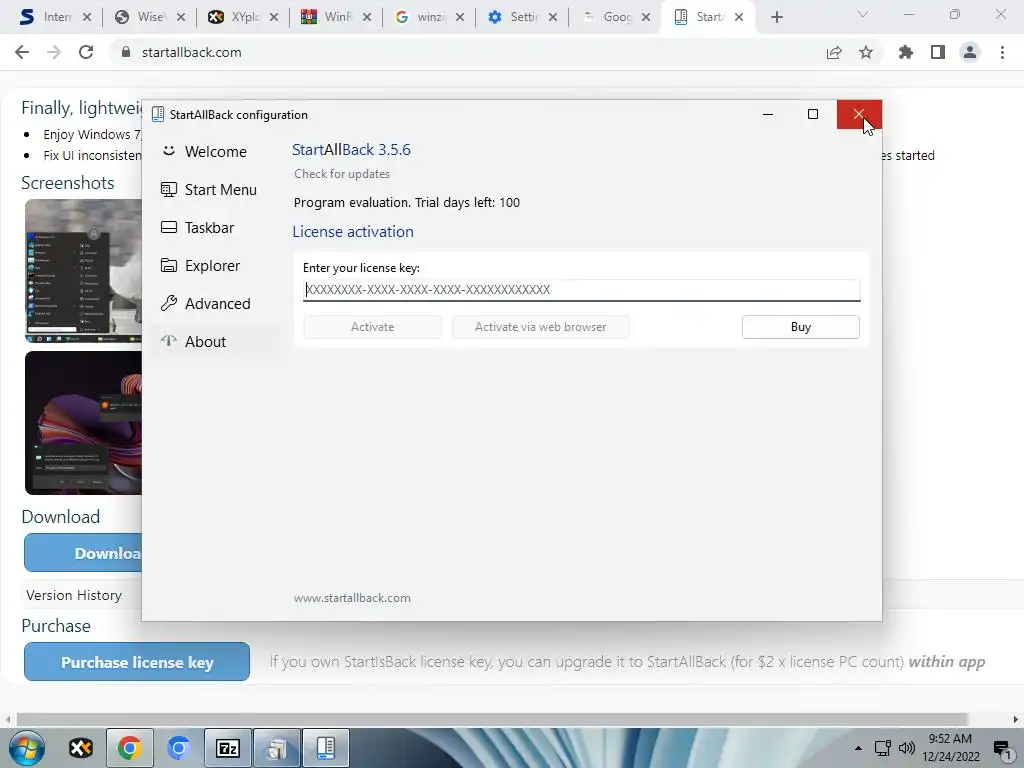Click Purchase license key on the webpage
The height and width of the screenshot is (768, 1024).
coord(137,662)
